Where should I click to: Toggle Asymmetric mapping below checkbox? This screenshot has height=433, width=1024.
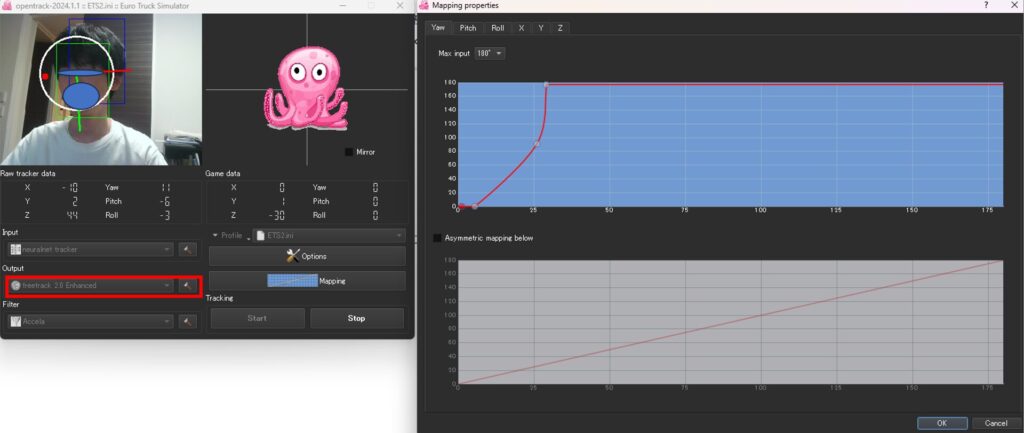pos(438,238)
